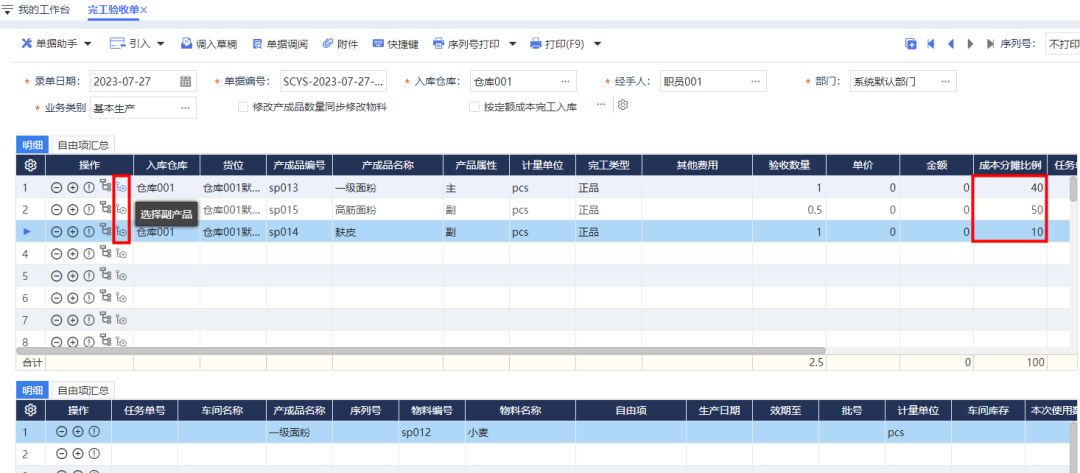The height and width of the screenshot is (473, 1080).
Task: Click the 高筋面粉 product name cell
Action: (x=388, y=209)
